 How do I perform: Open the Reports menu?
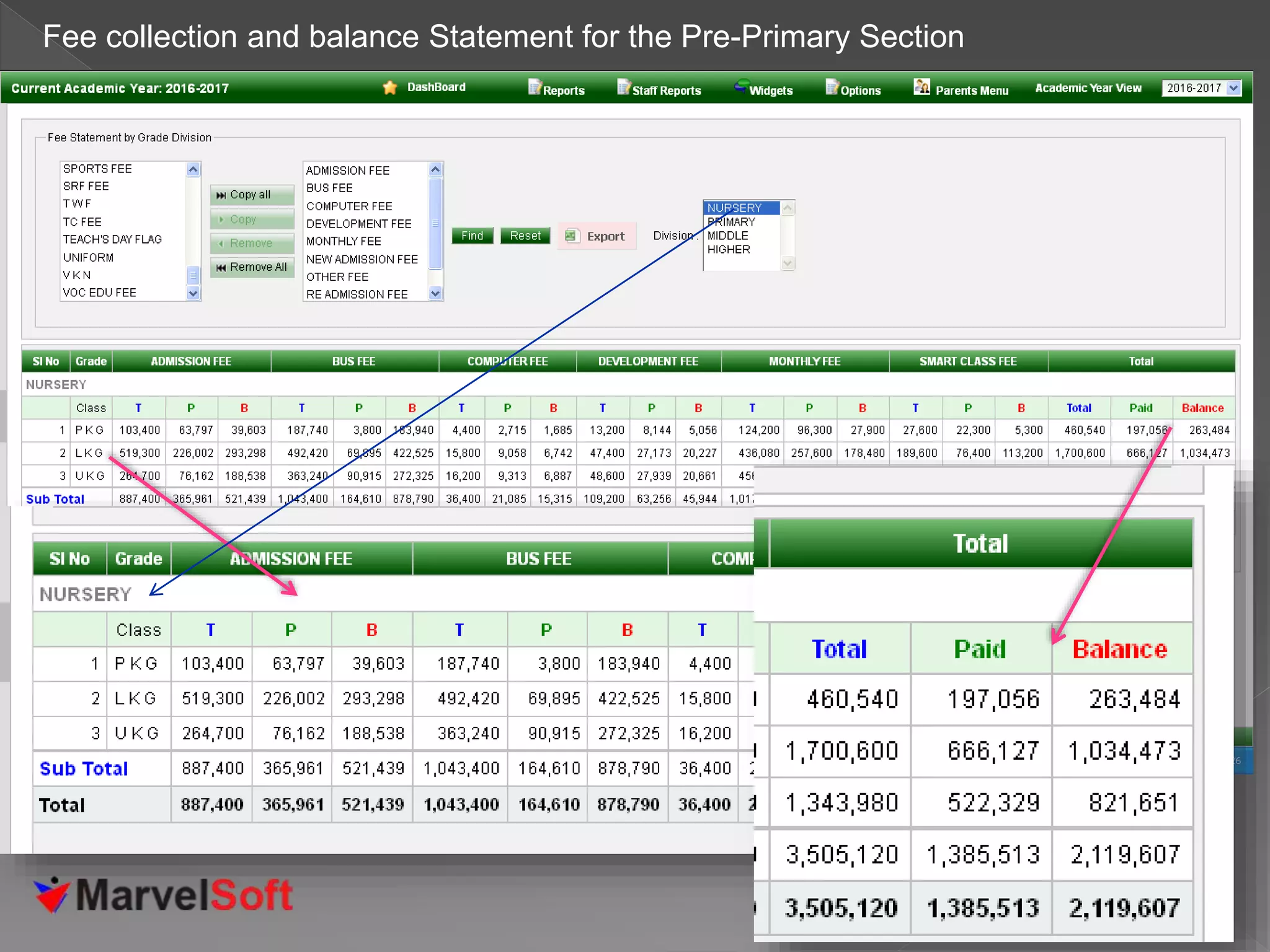point(564,90)
